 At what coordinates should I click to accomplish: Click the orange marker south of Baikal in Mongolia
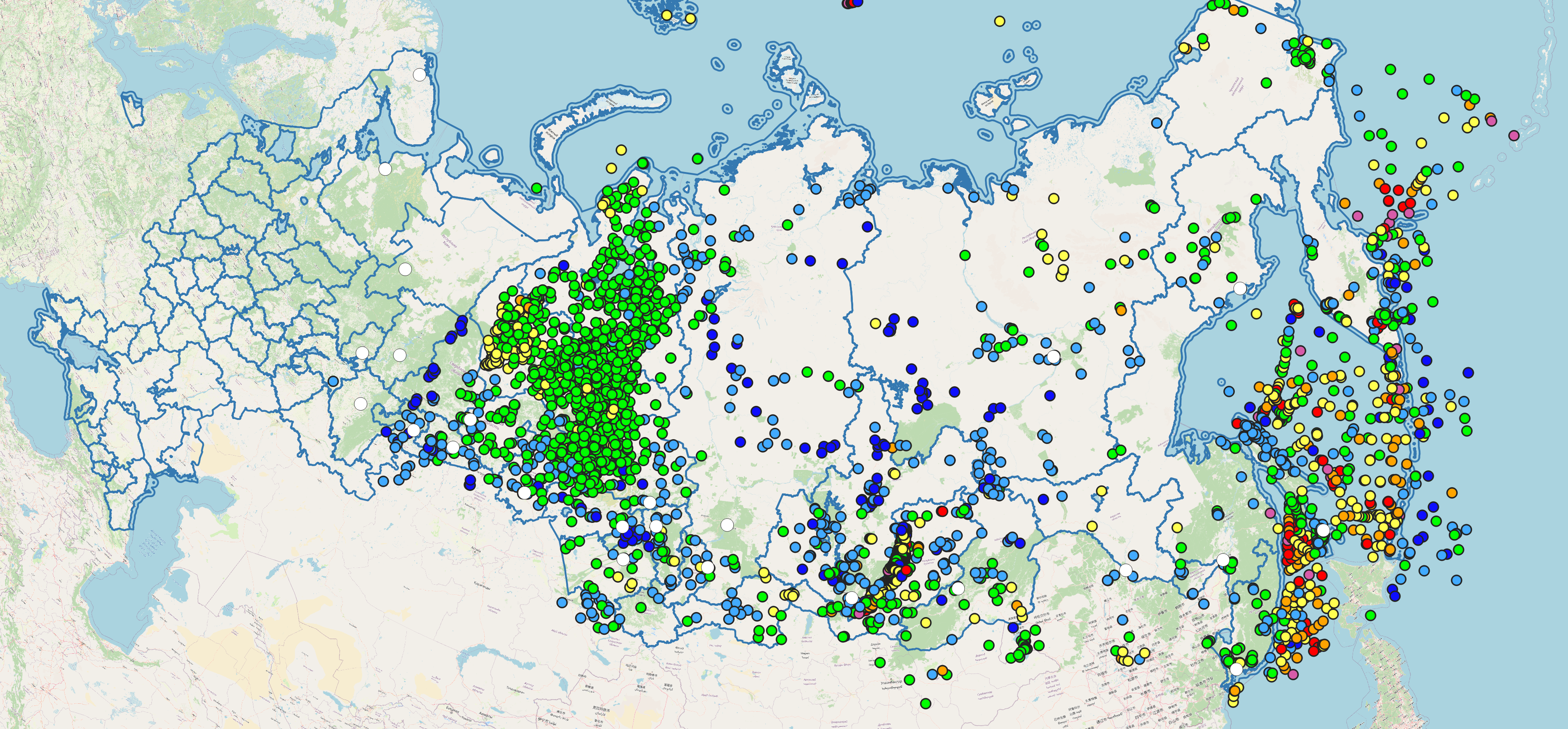(943, 671)
